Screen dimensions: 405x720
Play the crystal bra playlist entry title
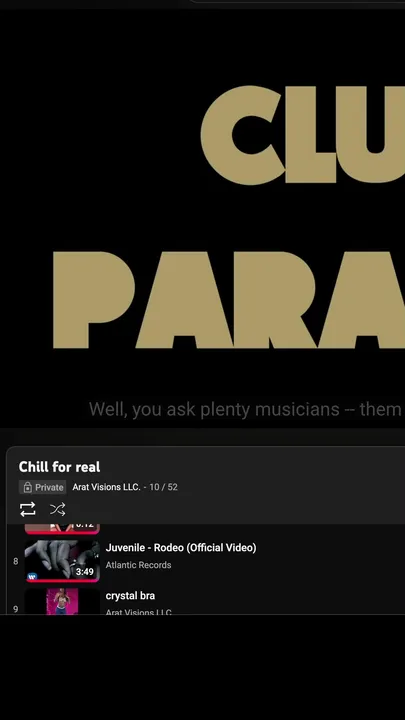(130, 596)
